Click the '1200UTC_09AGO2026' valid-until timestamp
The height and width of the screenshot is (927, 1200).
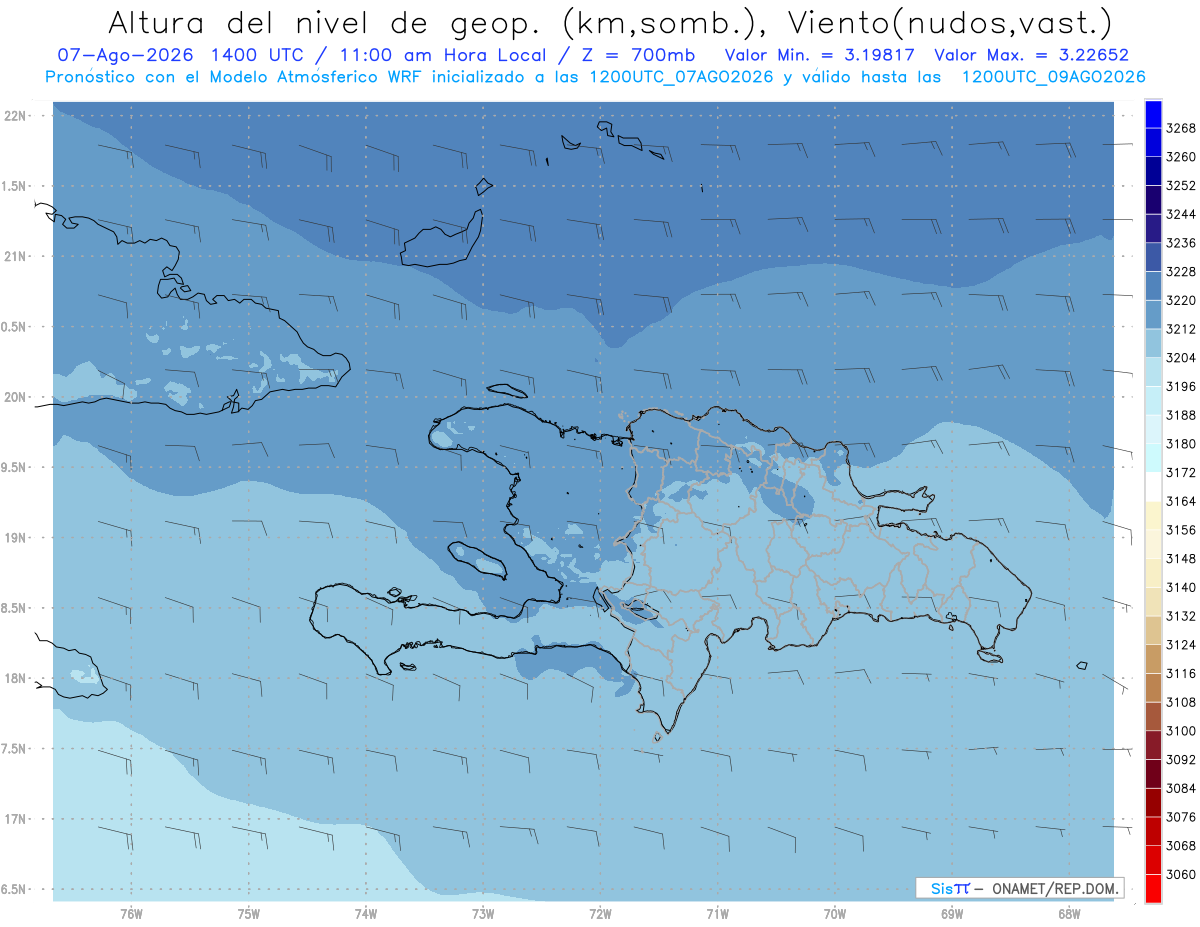point(1053,77)
